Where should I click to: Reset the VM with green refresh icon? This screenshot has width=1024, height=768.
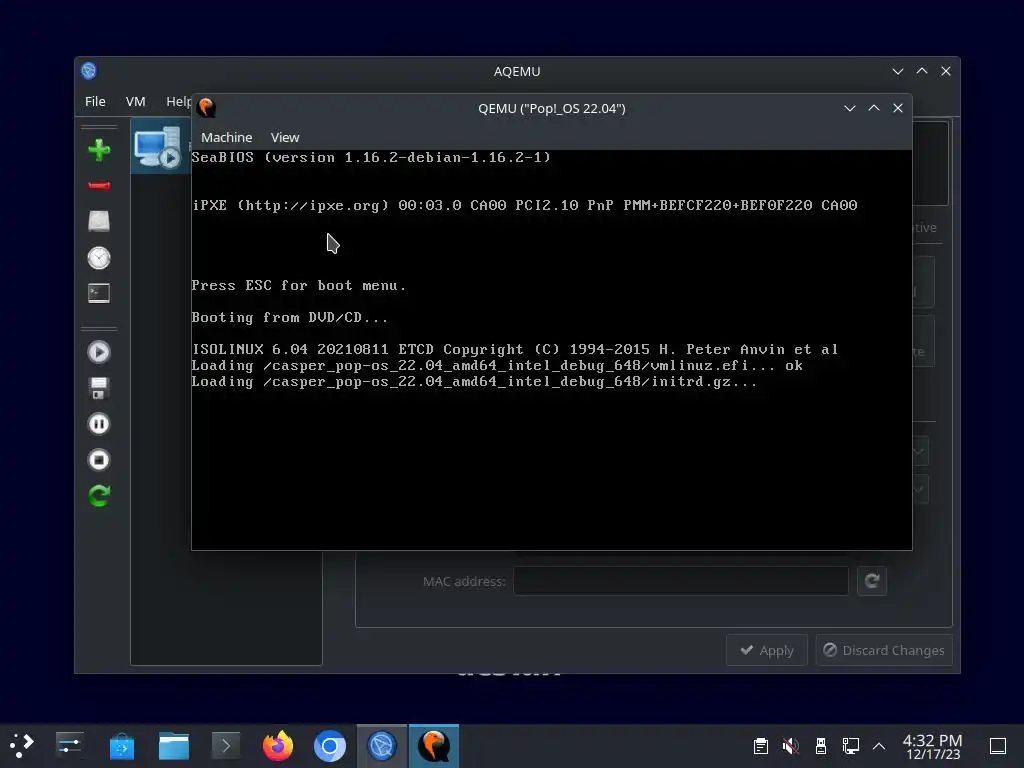(x=99, y=496)
